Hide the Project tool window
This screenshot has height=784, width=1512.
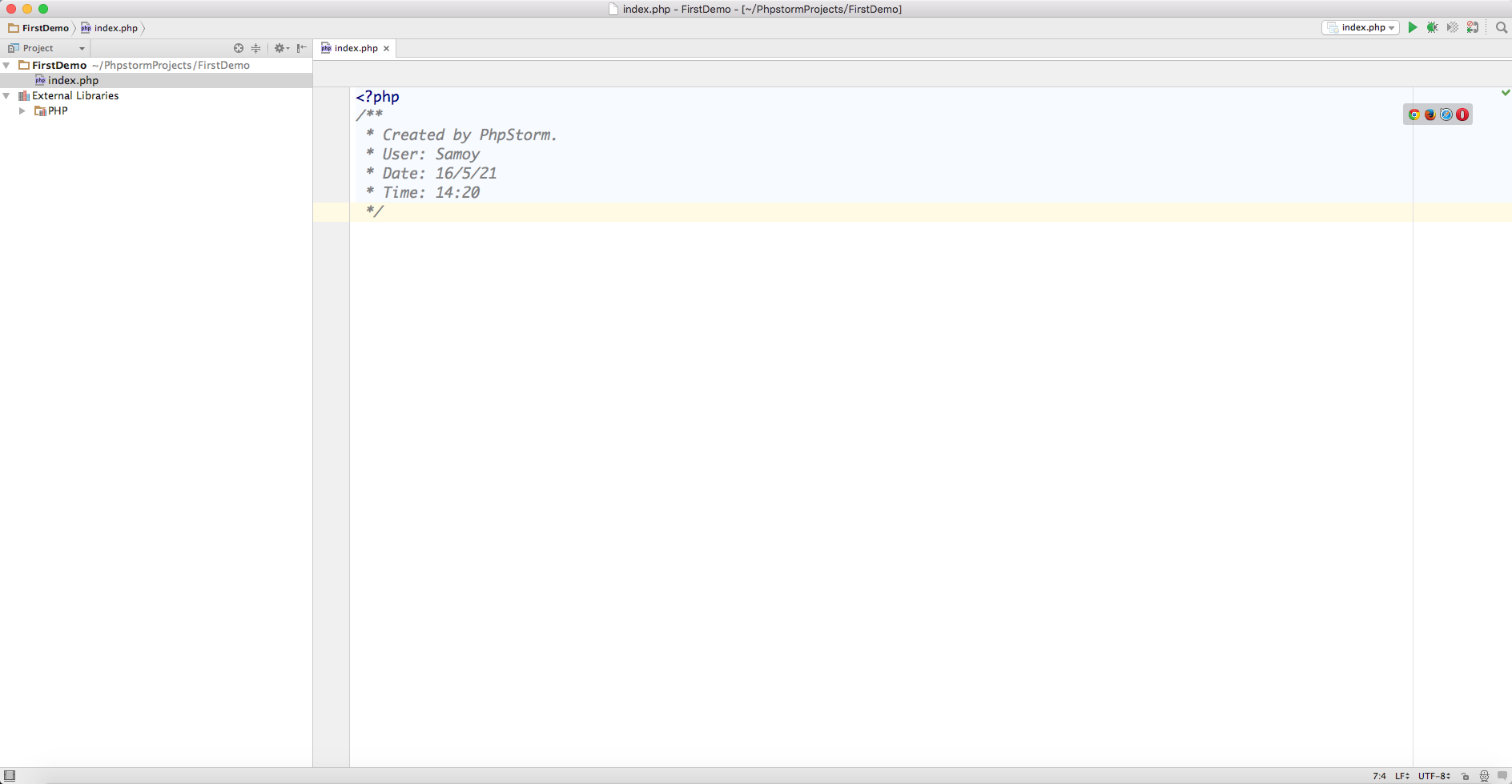(x=302, y=48)
